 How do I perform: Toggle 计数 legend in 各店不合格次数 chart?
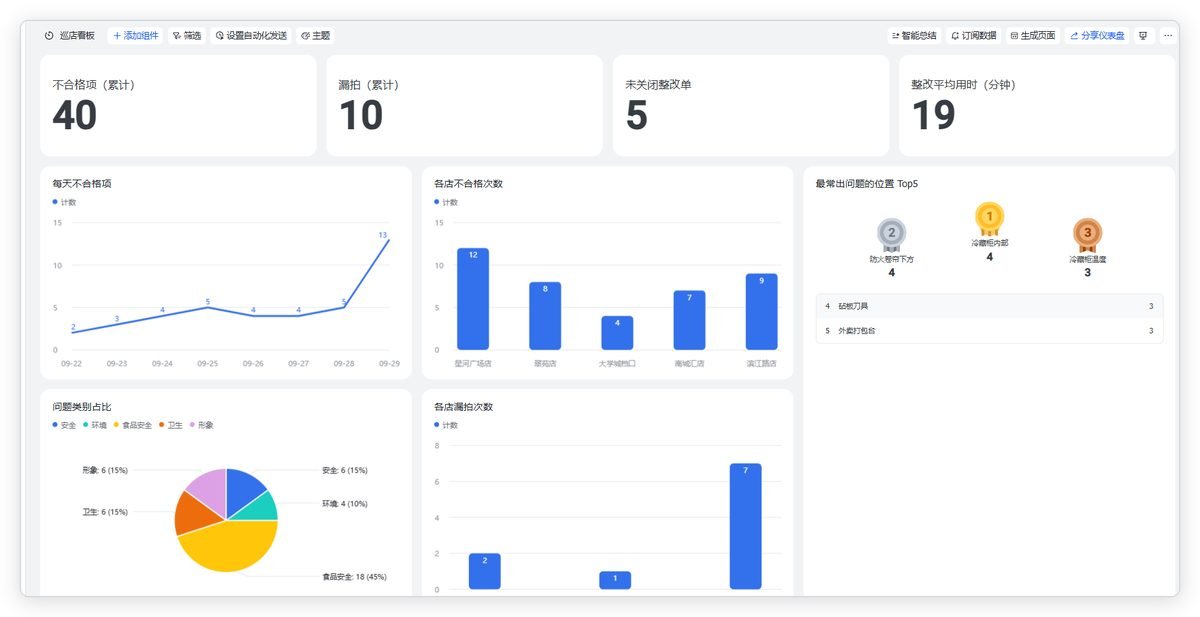(x=446, y=202)
